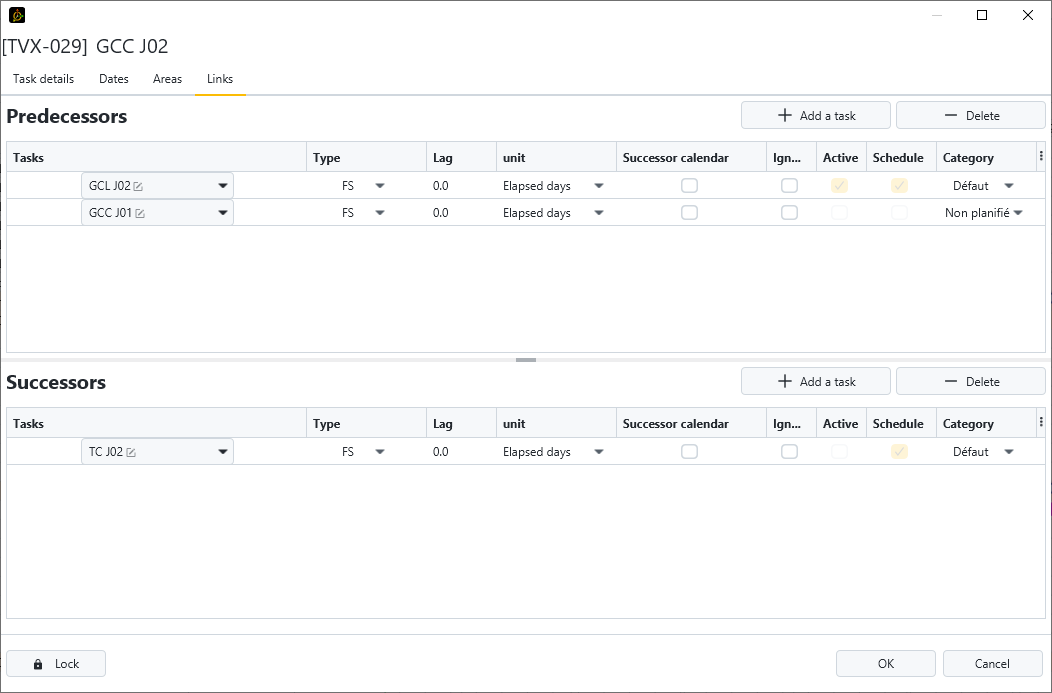1052x693 pixels.
Task: Confirm changes with the OK button
Action: pos(885,664)
